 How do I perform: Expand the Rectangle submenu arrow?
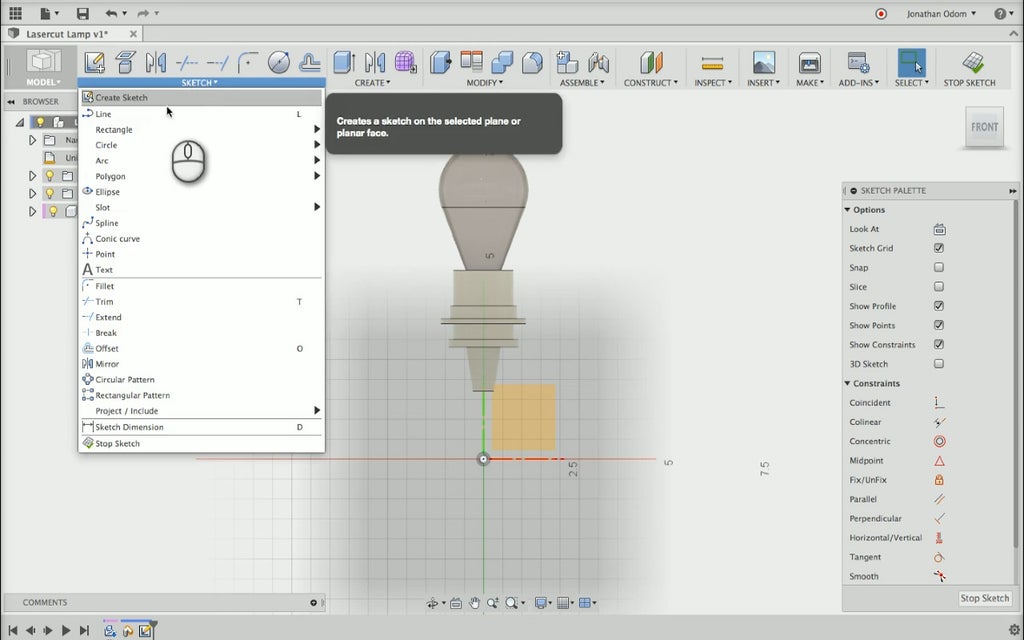click(317, 130)
